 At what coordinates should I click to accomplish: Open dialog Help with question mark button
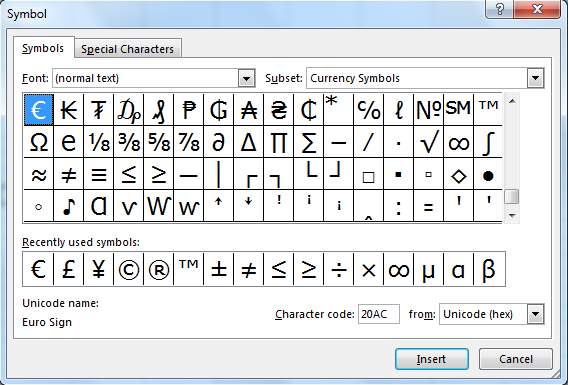point(500,9)
